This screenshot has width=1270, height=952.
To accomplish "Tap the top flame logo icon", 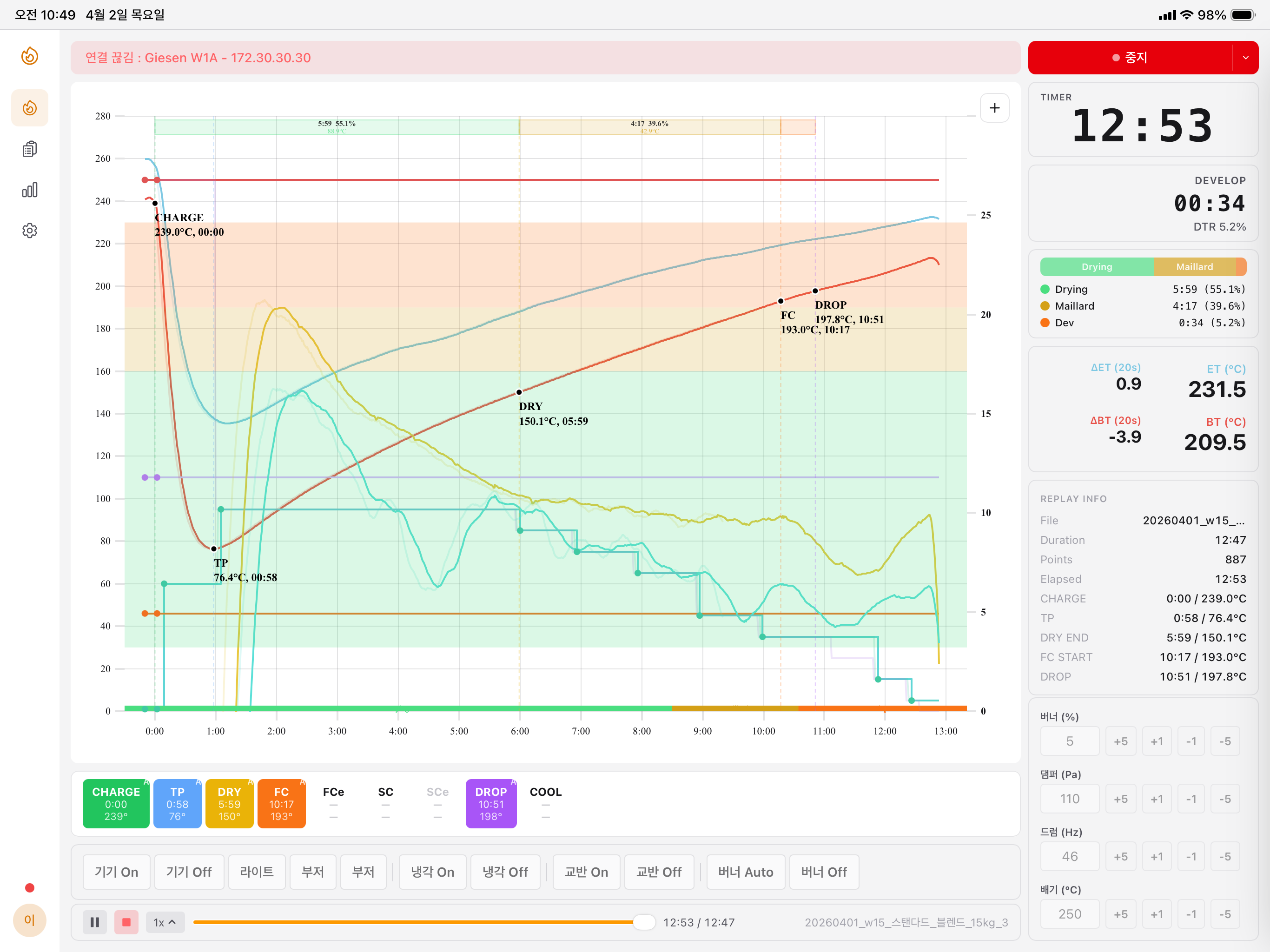I will click(30, 56).
